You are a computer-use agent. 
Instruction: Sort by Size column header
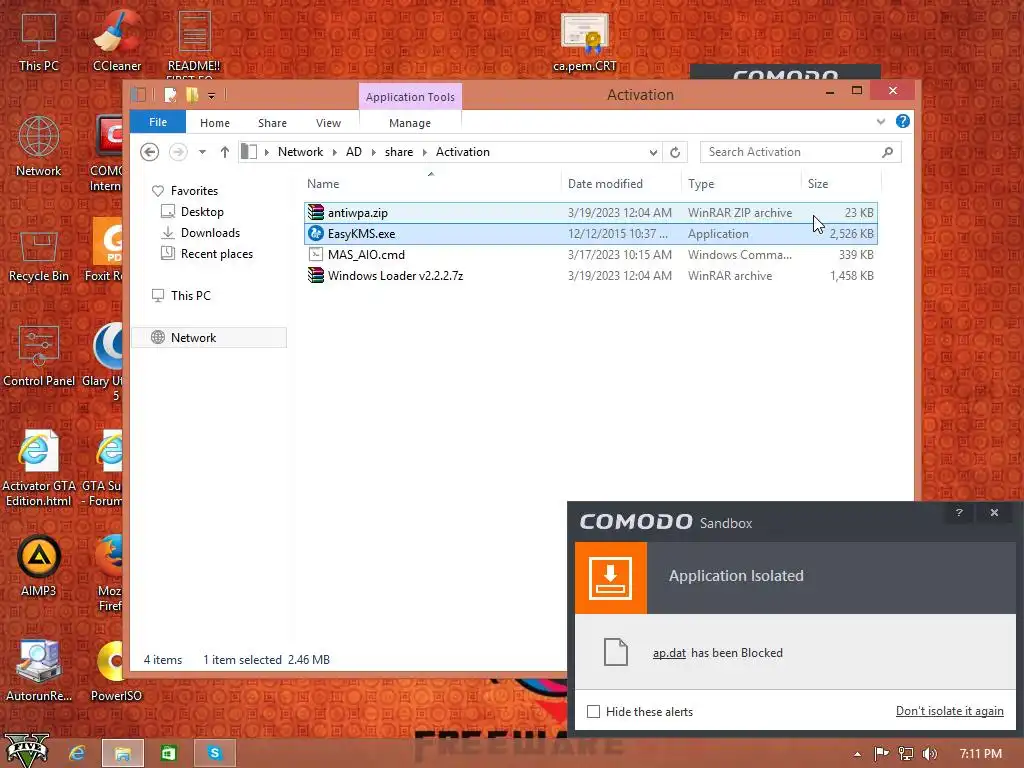pos(841,184)
